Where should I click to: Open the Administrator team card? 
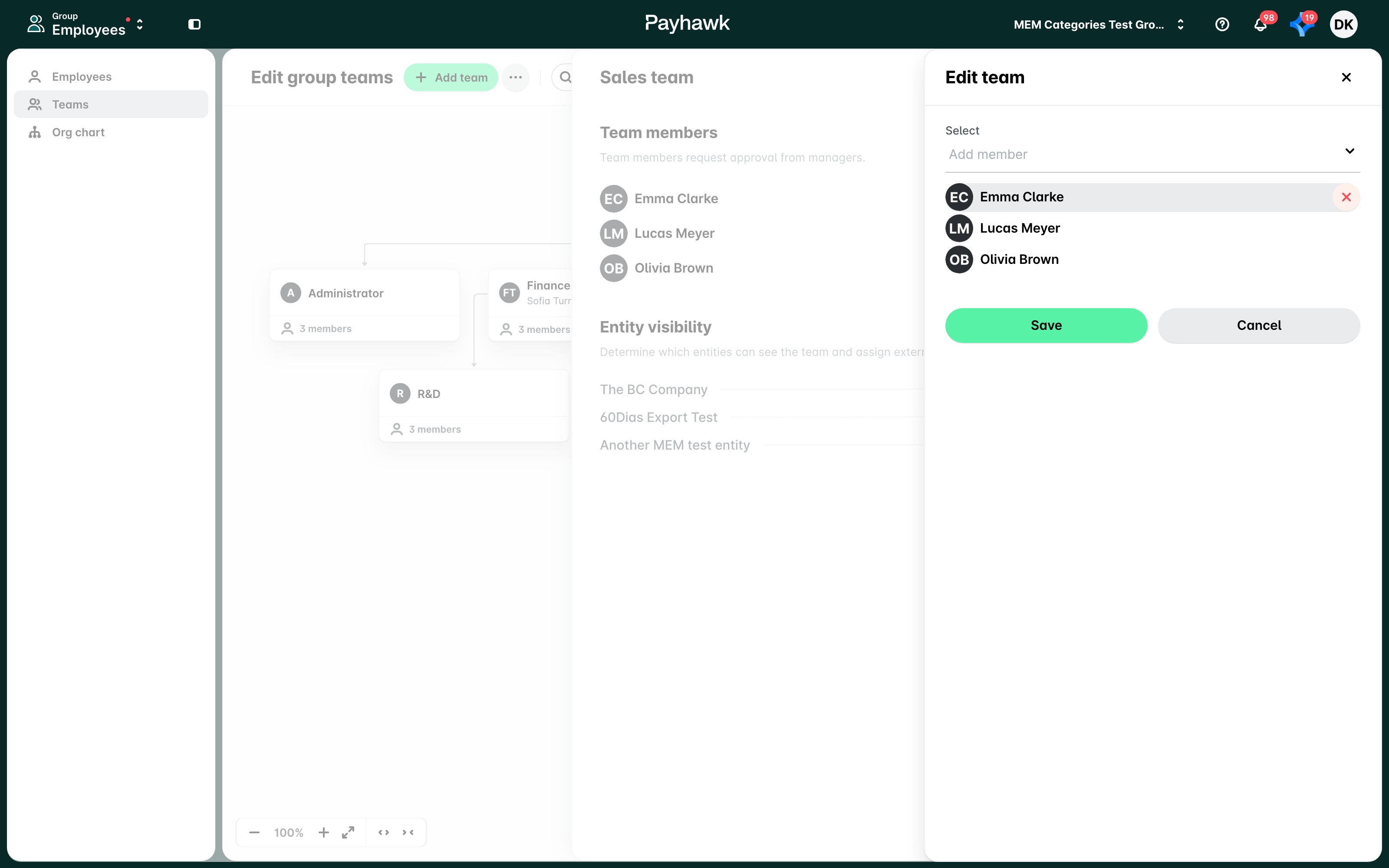[x=365, y=304]
